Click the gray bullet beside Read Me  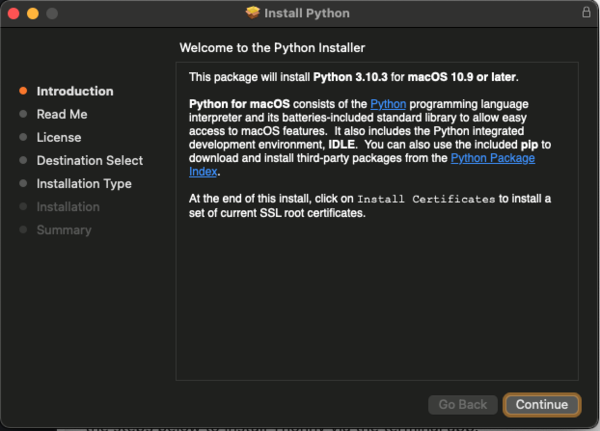pos(23,114)
